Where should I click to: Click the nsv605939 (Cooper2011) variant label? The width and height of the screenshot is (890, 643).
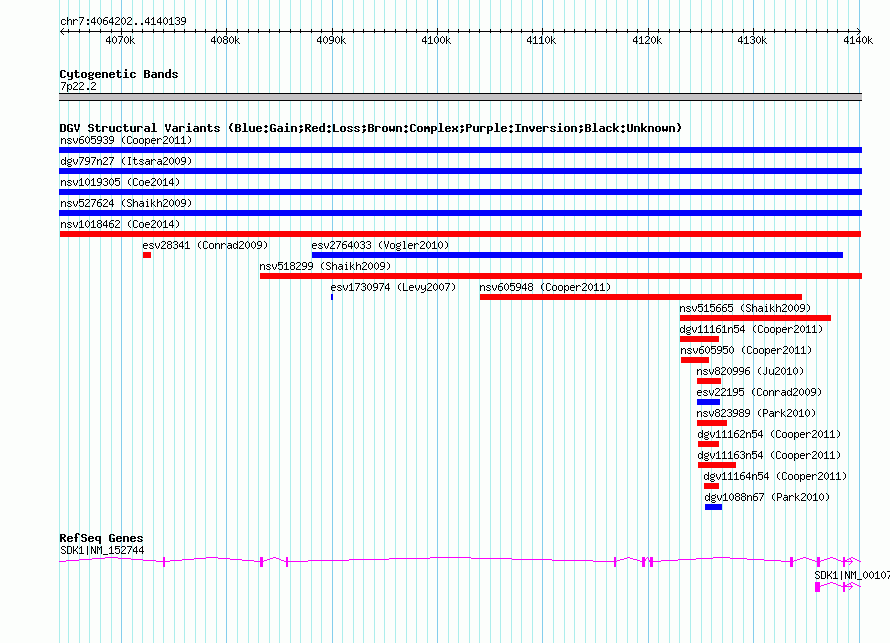(x=125, y=140)
